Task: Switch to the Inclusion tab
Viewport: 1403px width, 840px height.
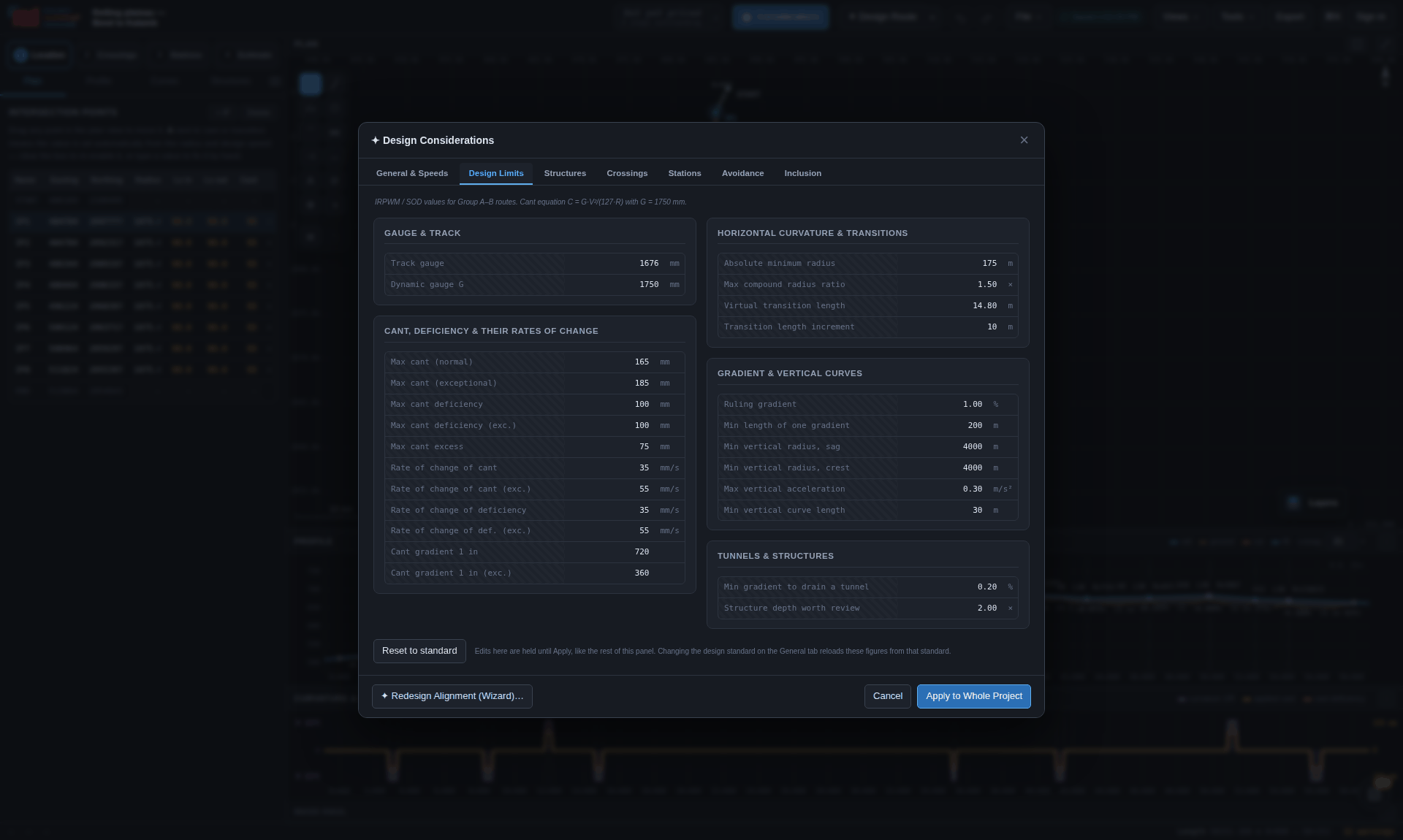Action: coord(802,174)
